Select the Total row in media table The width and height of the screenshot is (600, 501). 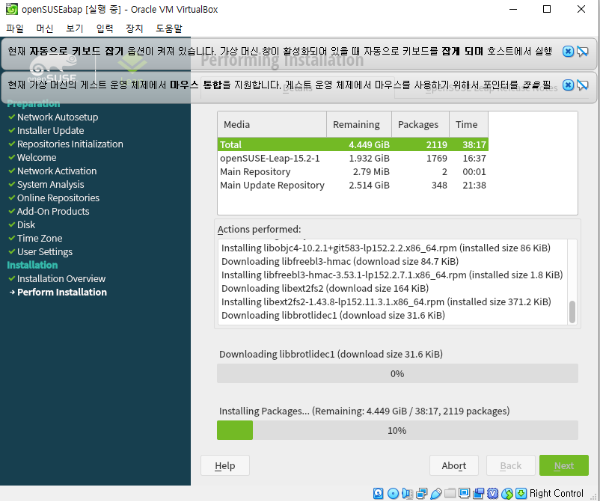pos(353,144)
